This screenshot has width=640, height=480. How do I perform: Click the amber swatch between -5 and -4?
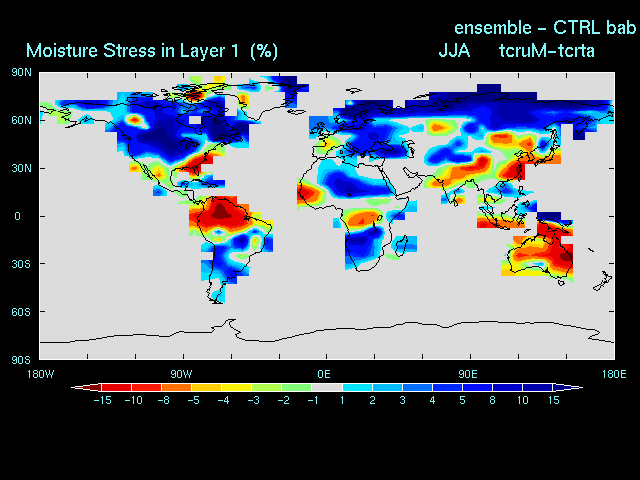tap(207, 387)
